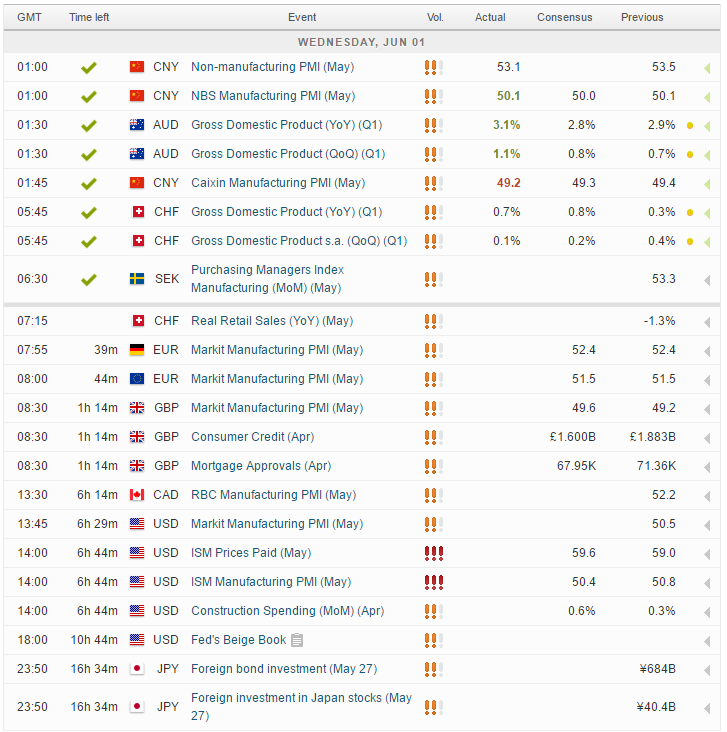Open Construction Spending (MoM) (Apr) link
727x732 pixels.
point(288,611)
